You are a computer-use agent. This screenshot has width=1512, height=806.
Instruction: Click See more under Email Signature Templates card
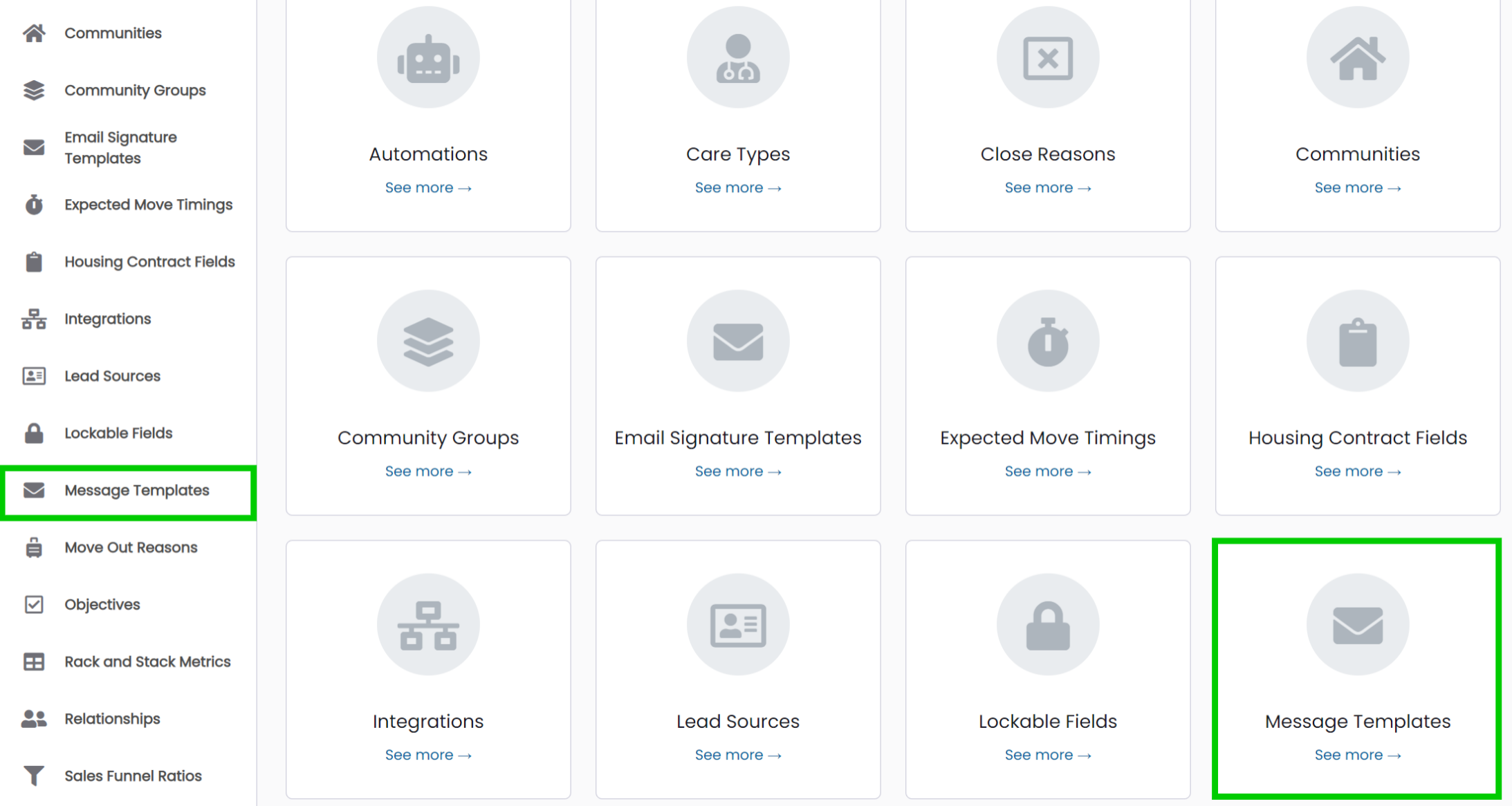[738, 471]
